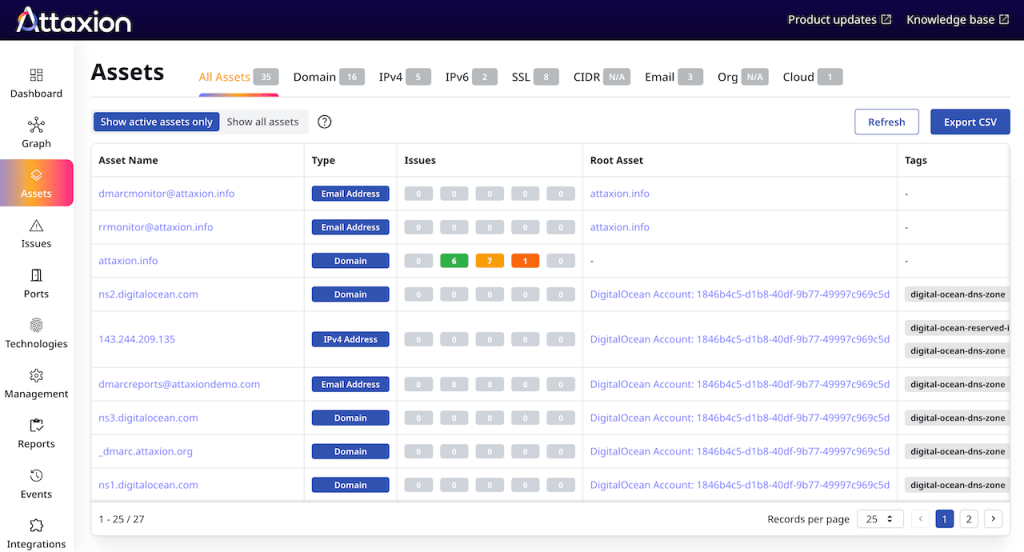Go to the Ports sidebar icon
This screenshot has height=552, width=1024.
[x=36, y=275]
